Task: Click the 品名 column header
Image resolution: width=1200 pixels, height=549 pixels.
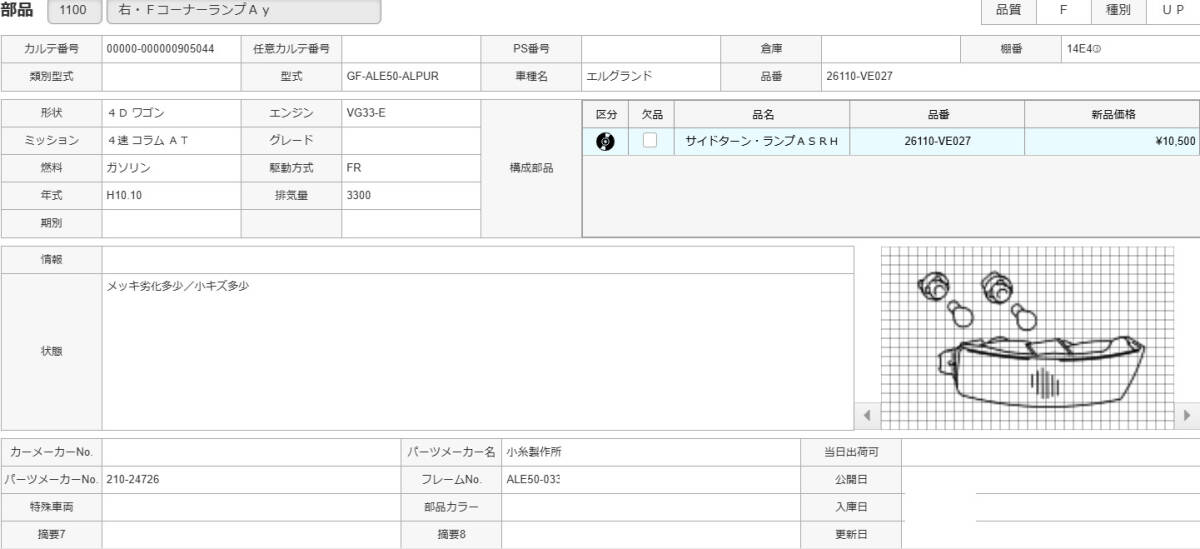Action: coord(763,115)
